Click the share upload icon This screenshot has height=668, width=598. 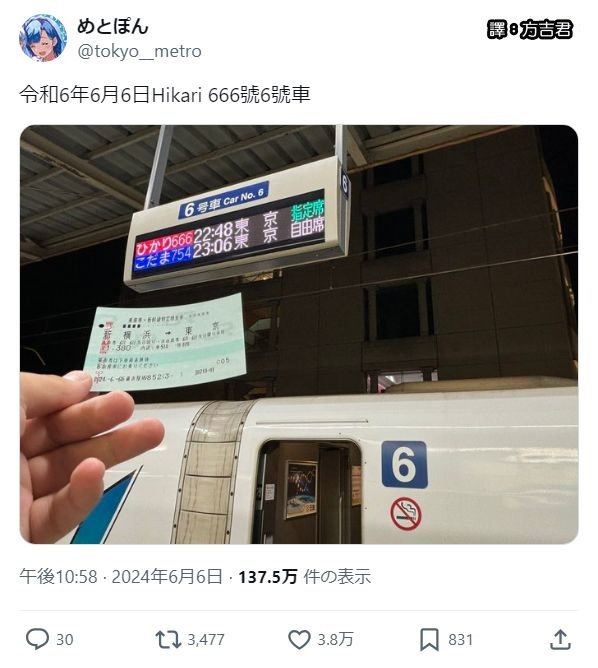[561, 639]
